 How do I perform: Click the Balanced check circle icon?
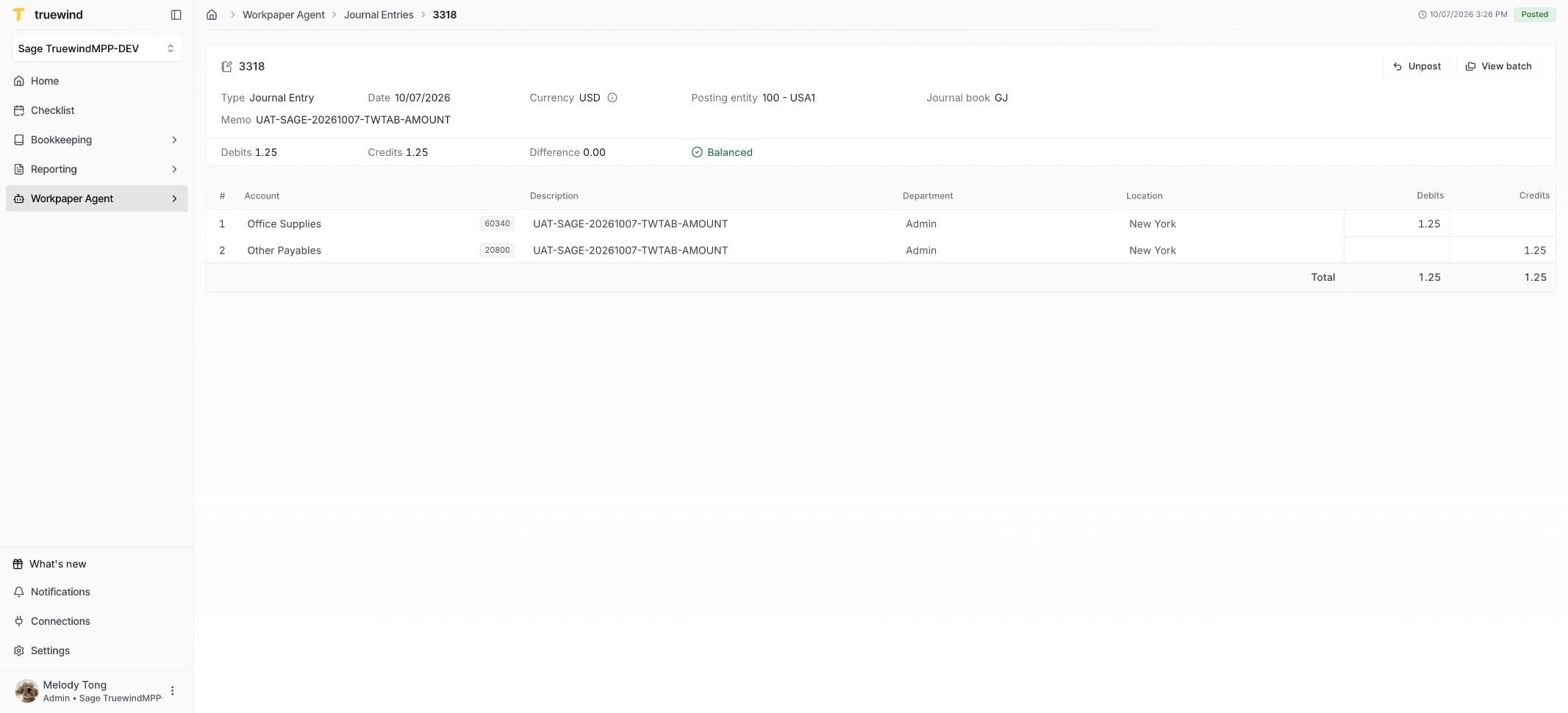click(x=697, y=152)
